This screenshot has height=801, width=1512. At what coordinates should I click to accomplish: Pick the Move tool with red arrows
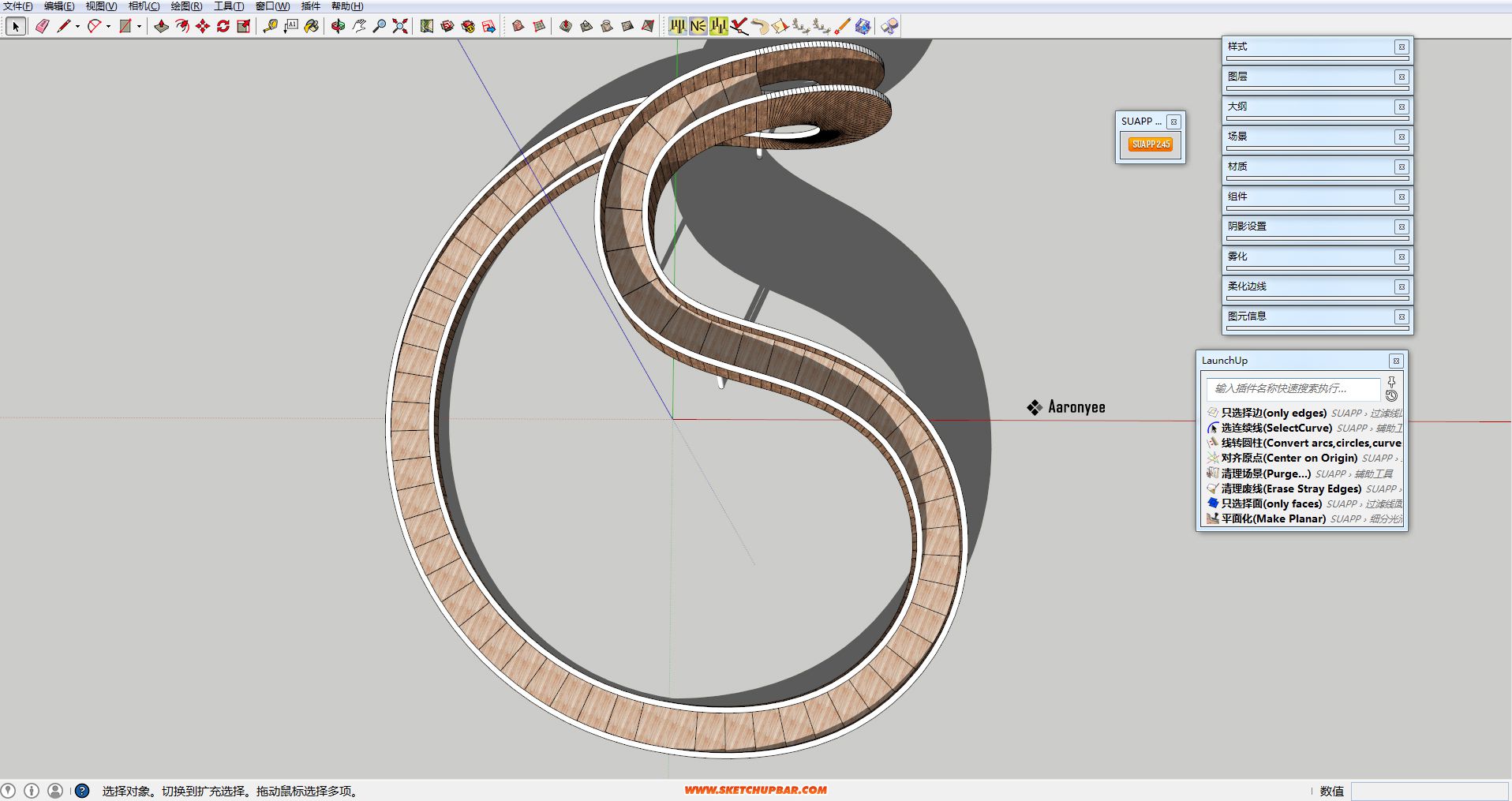pyautogui.click(x=203, y=26)
